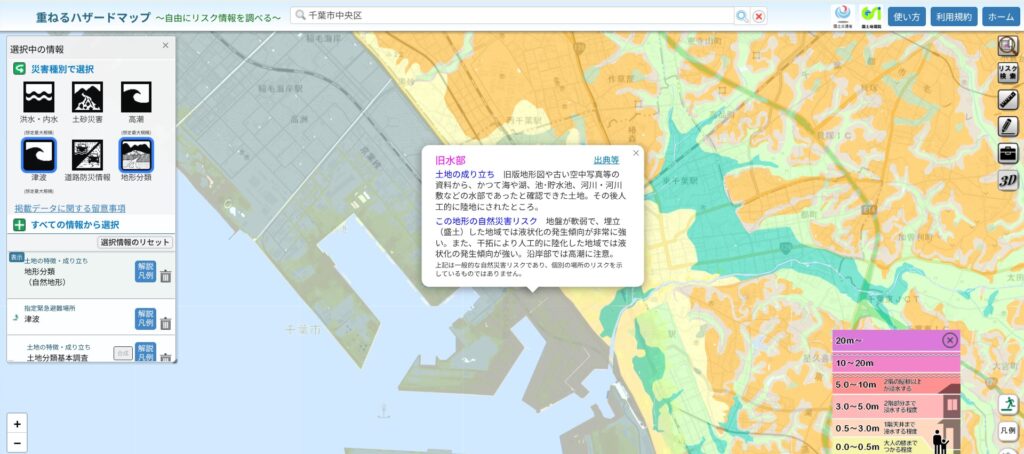This screenshot has height=454, width=1024.
Task: Go to ホーム
Action: (x=1001, y=17)
